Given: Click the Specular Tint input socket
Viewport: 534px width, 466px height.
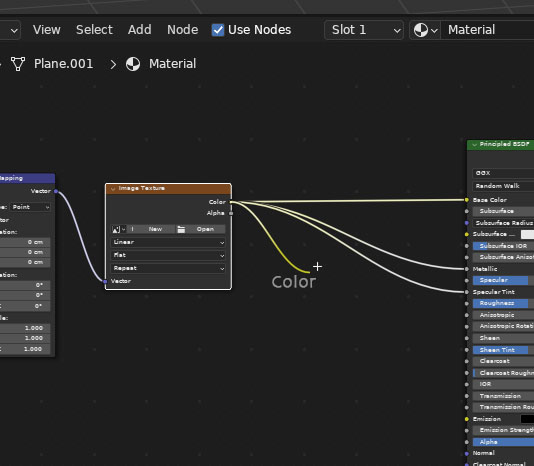Looking at the screenshot, I should [x=467, y=292].
